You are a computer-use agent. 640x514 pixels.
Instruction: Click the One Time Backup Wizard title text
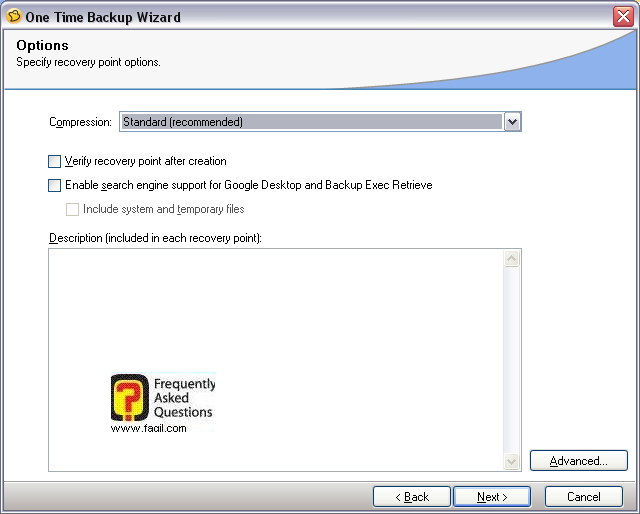[104, 17]
